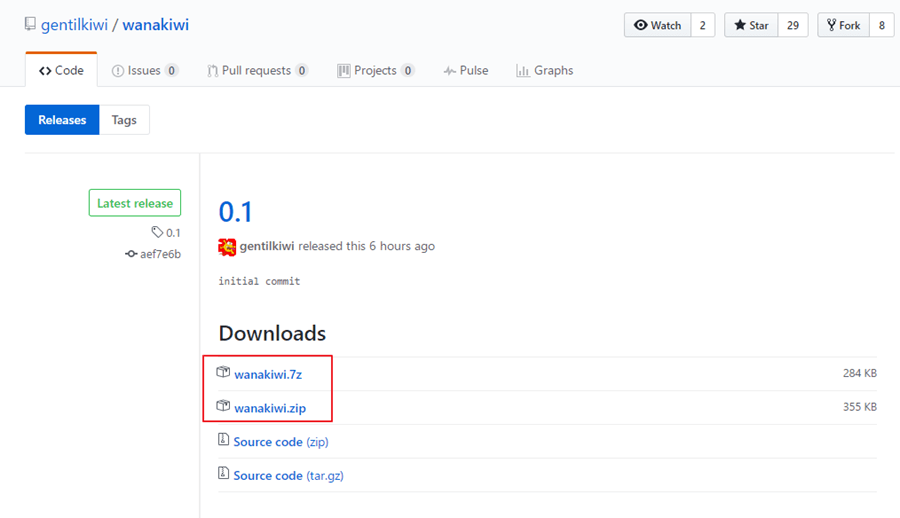The image size is (900, 518).
Task: Click the repository book icon beside gentilkiwi
Action: 30,24
